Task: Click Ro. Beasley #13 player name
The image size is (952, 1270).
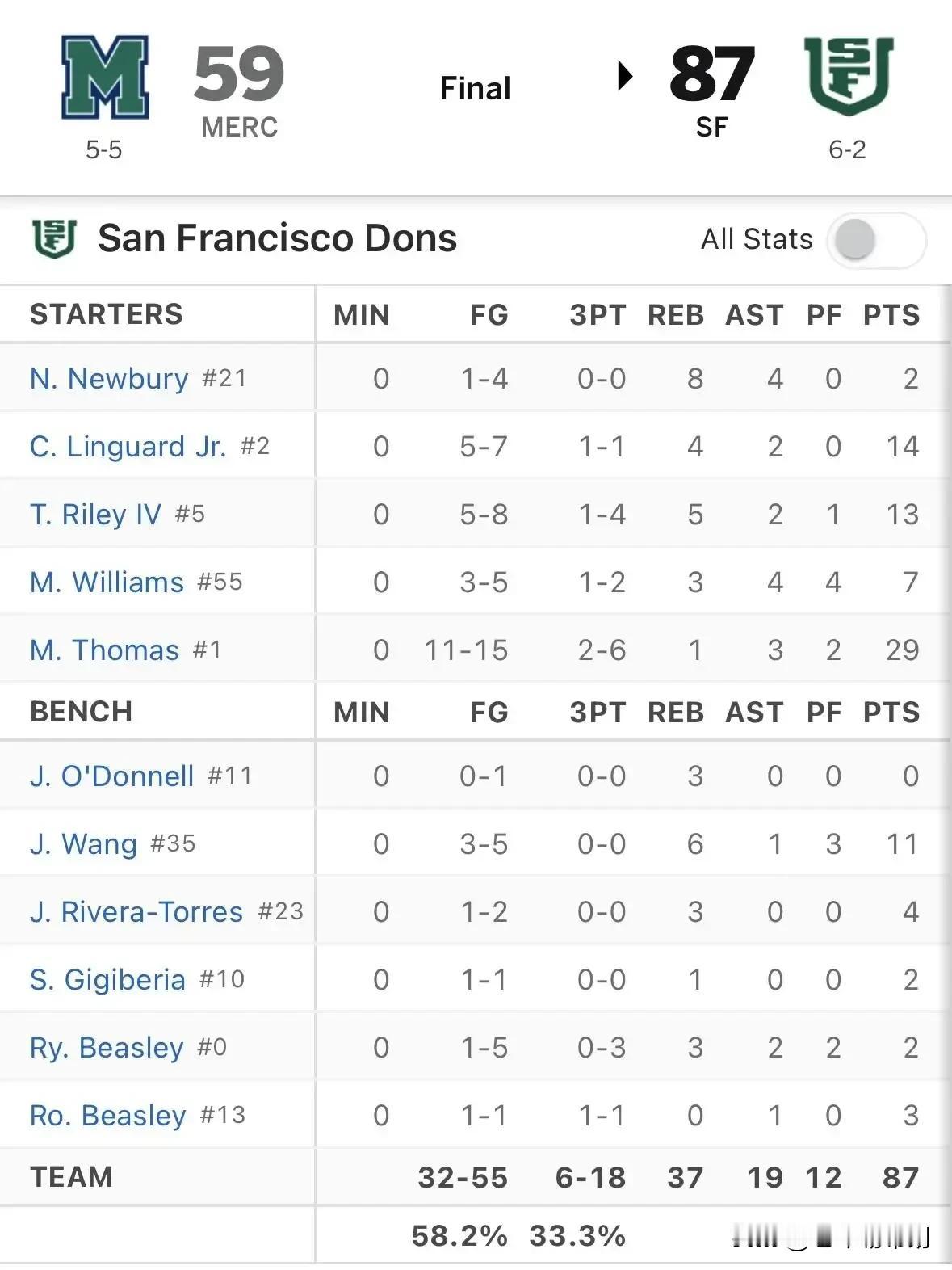Action: pos(108,1115)
